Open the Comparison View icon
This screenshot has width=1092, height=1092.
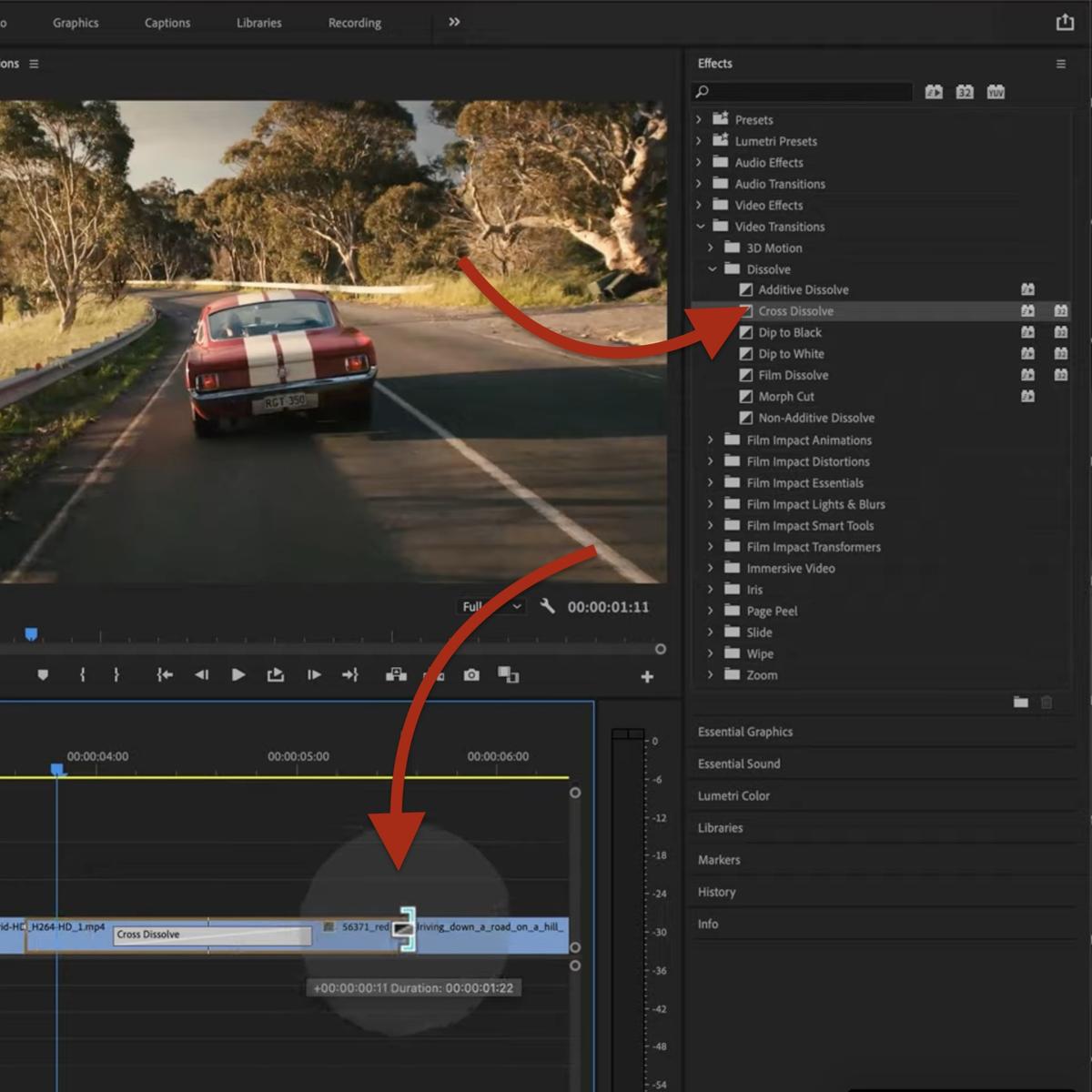click(x=508, y=674)
